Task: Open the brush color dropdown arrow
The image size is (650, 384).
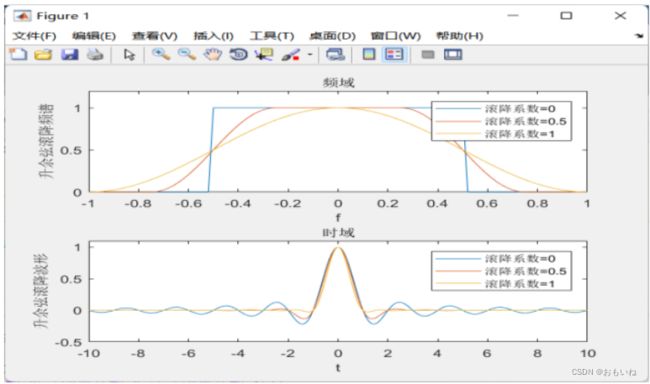Action: coord(310,54)
